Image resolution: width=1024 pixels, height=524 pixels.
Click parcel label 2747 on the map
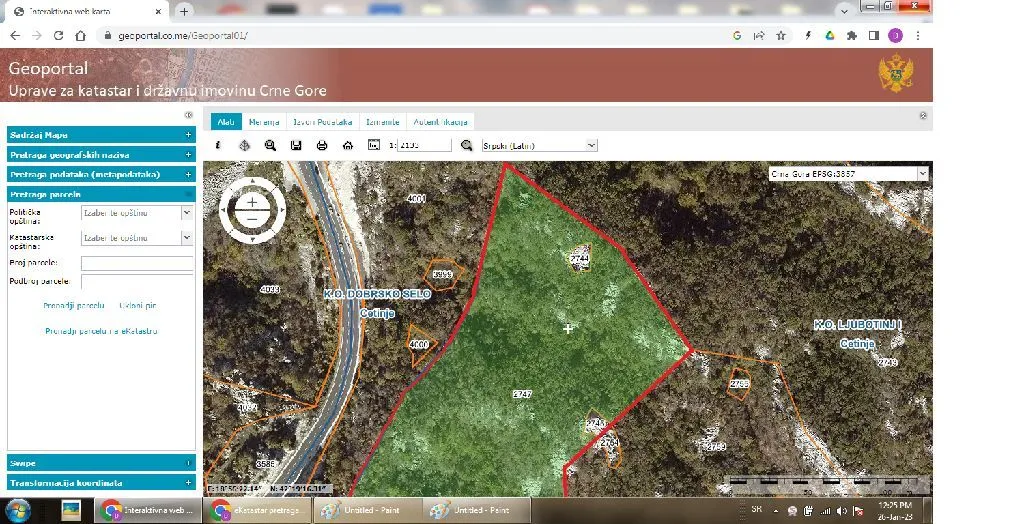522,394
